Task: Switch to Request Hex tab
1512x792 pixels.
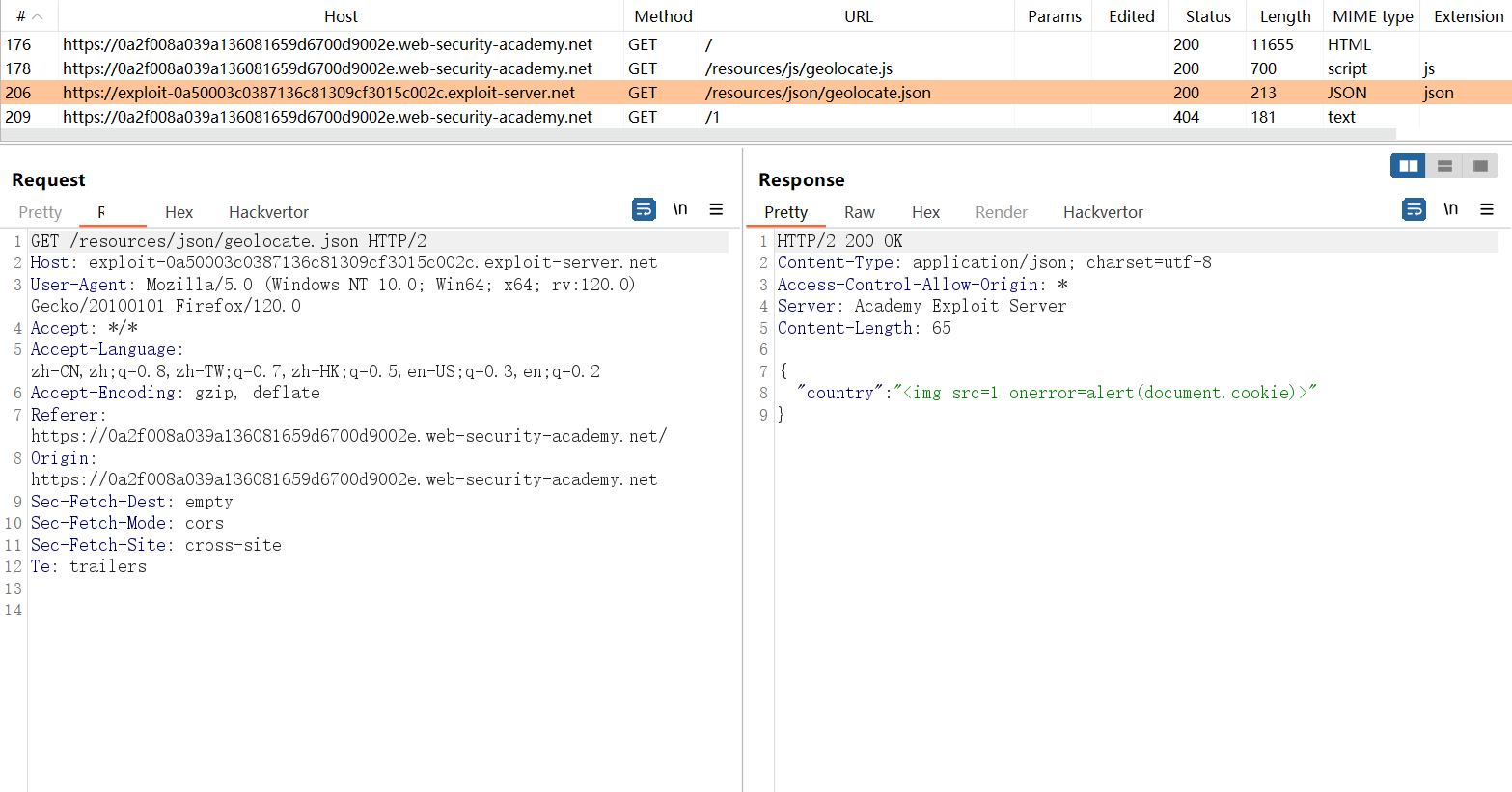Action: (179, 212)
